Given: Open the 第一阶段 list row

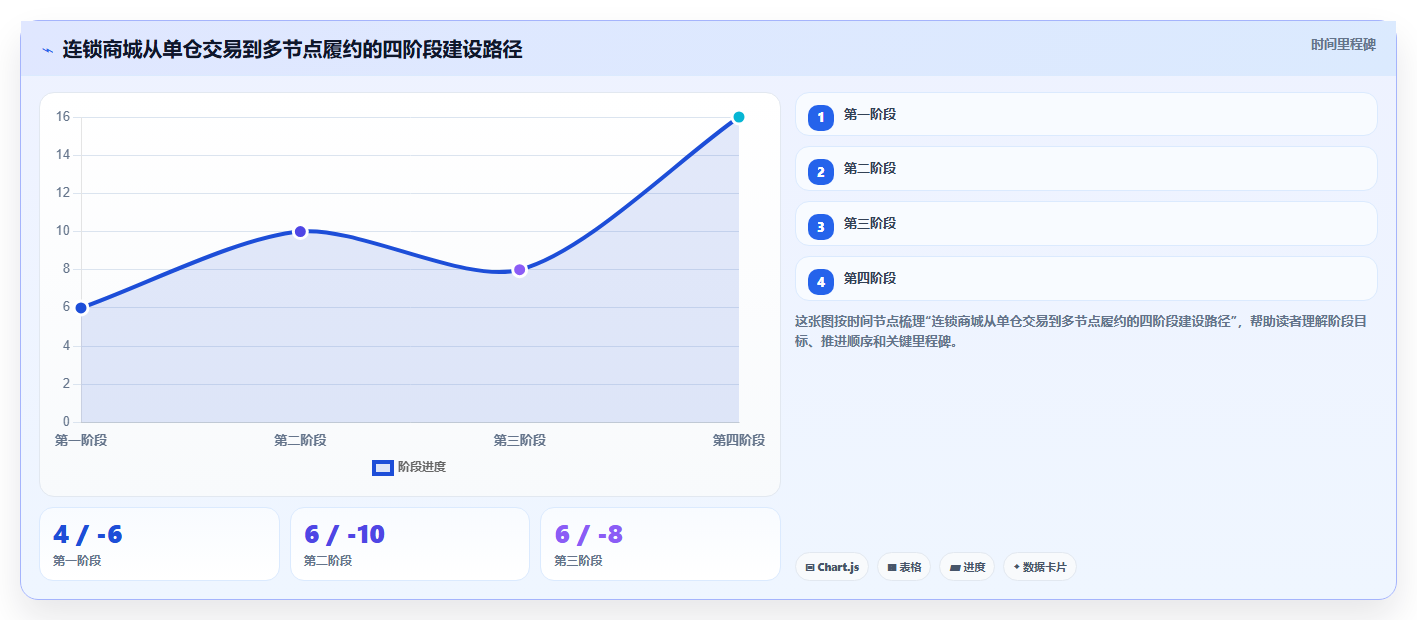Looking at the screenshot, I should 1086,114.
